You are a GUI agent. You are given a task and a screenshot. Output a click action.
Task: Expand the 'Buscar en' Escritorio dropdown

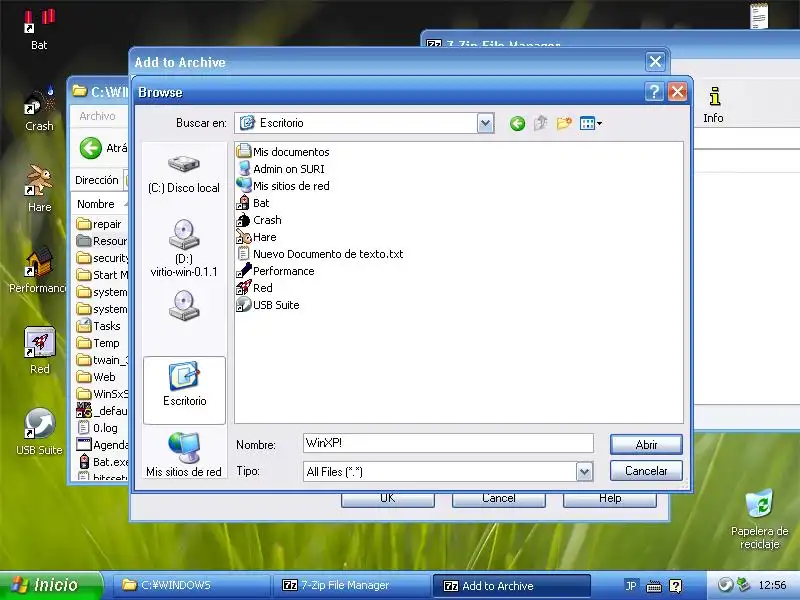[x=485, y=123]
